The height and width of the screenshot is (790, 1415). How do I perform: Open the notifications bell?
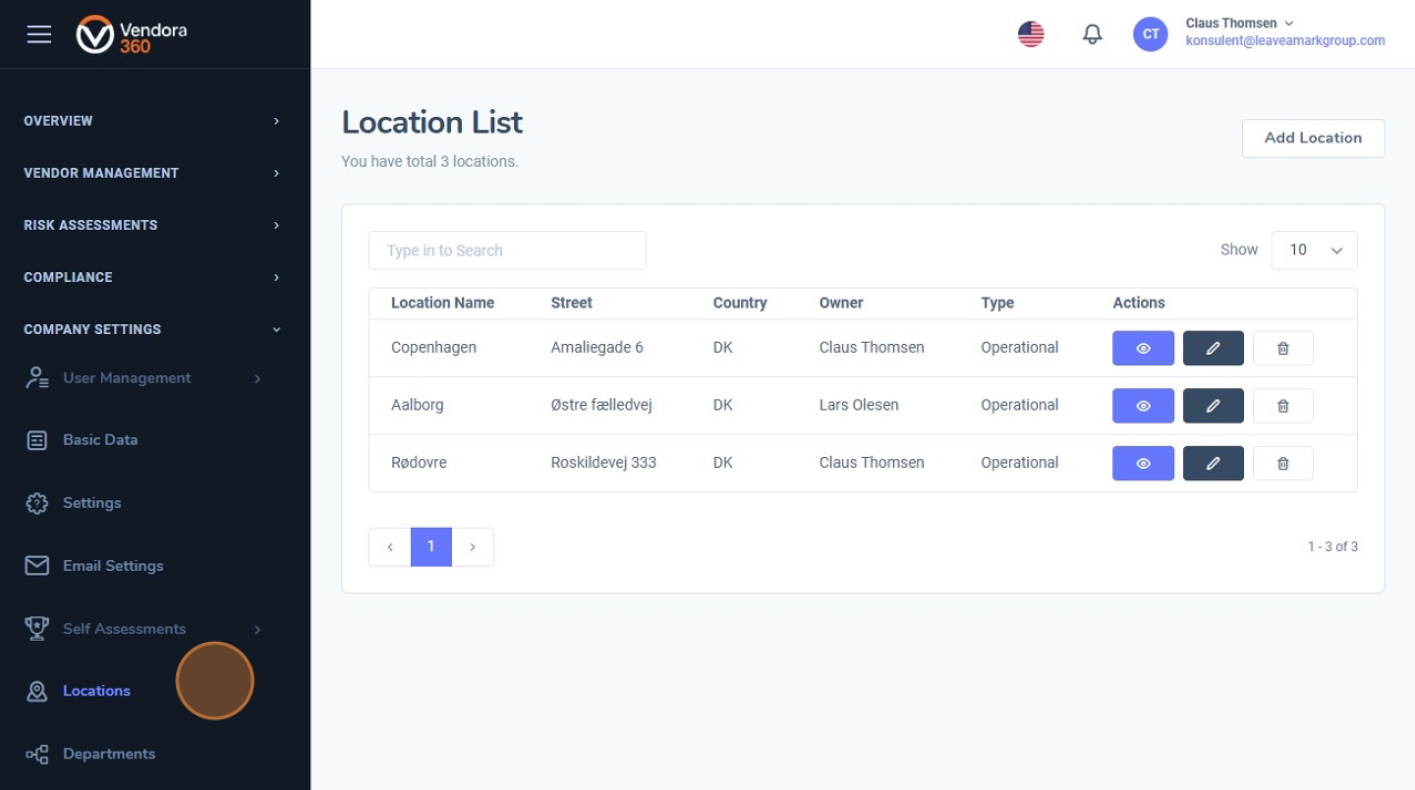pyautogui.click(x=1092, y=34)
